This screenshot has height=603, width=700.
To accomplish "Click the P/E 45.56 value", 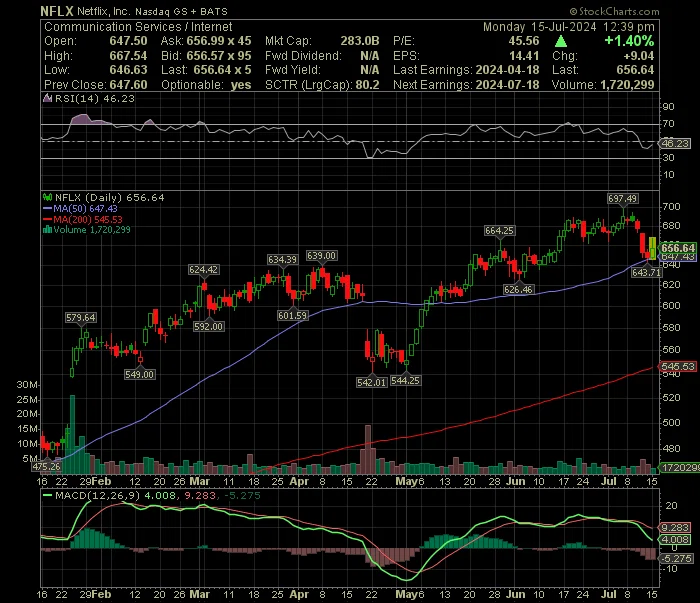I will [x=524, y=41].
